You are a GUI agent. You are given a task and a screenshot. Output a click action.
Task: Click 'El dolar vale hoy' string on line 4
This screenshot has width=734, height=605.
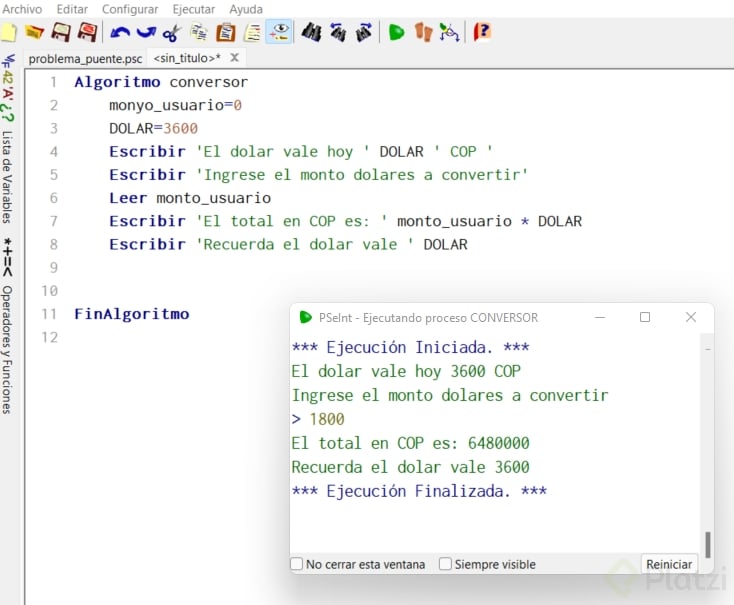coord(282,152)
